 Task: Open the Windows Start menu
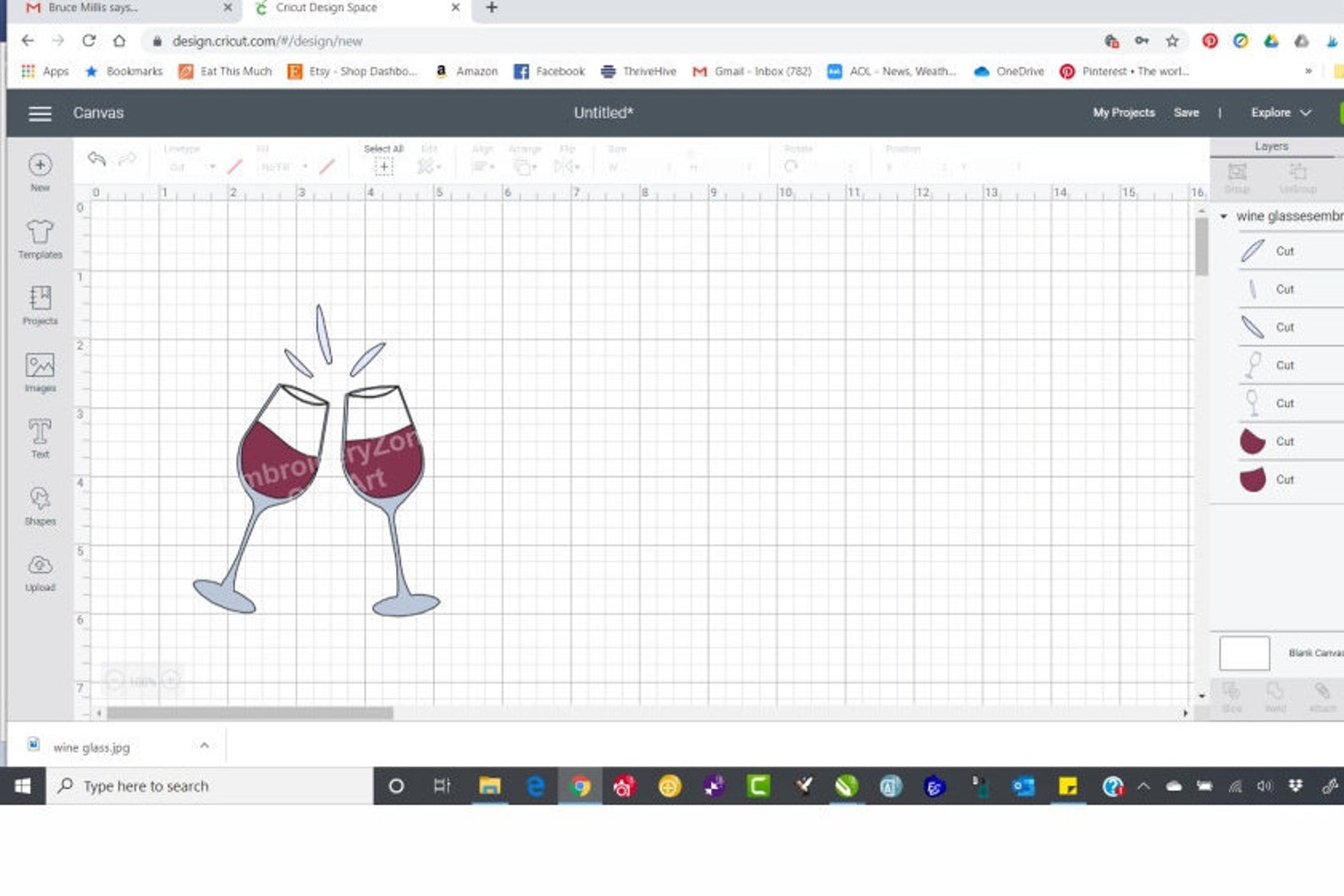(23, 786)
